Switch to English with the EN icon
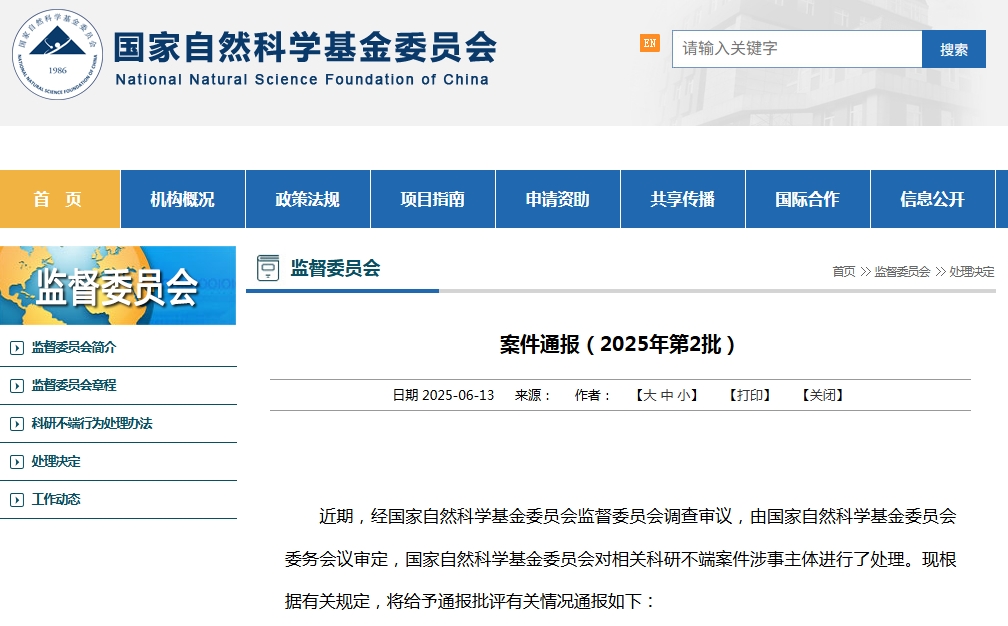 (646, 45)
